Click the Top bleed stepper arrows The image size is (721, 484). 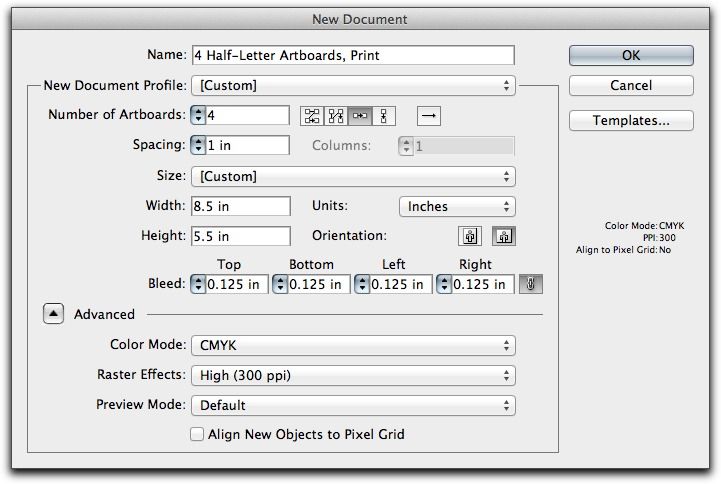[x=197, y=284]
